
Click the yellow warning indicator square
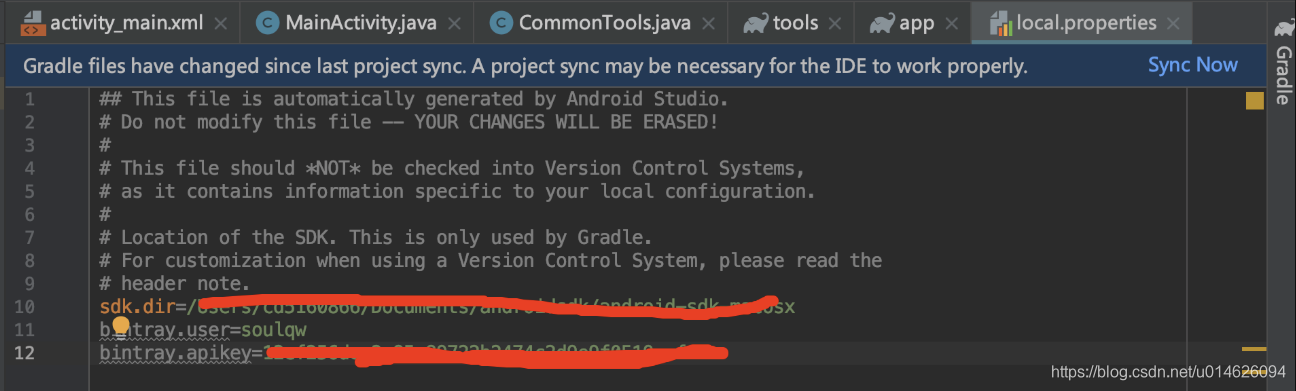(x=1254, y=100)
